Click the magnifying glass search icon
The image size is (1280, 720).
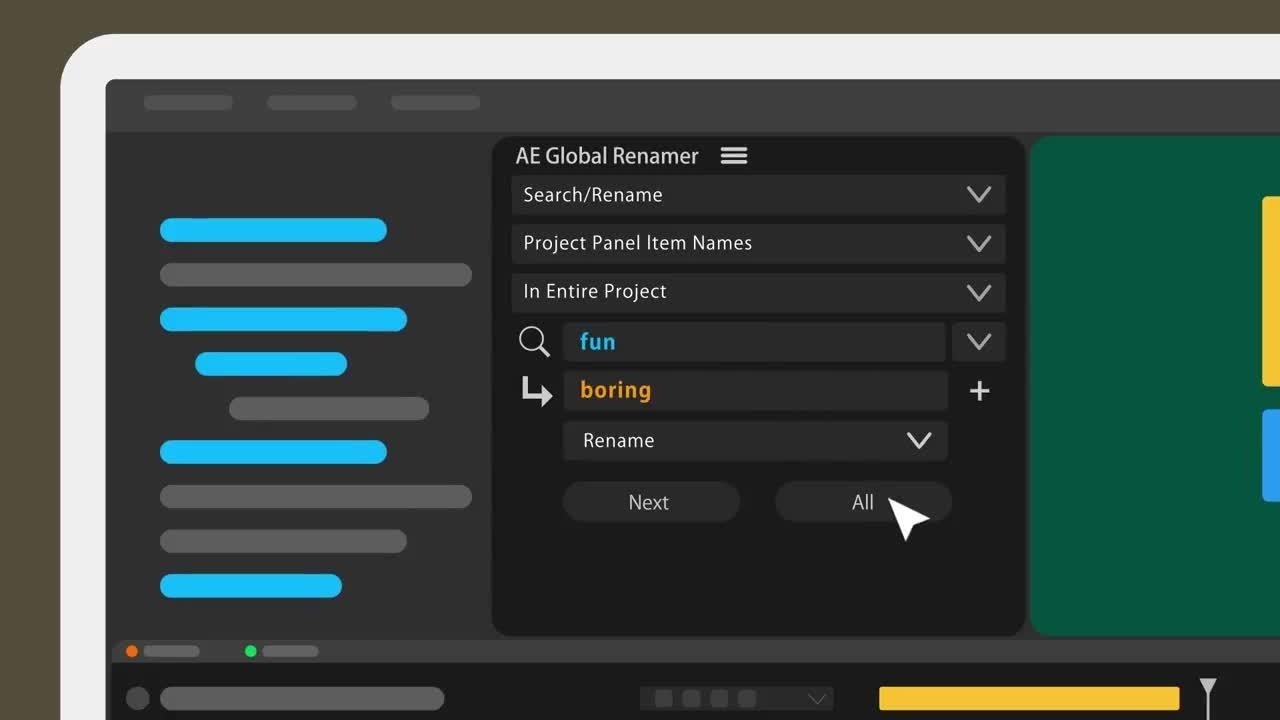click(x=534, y=342)
